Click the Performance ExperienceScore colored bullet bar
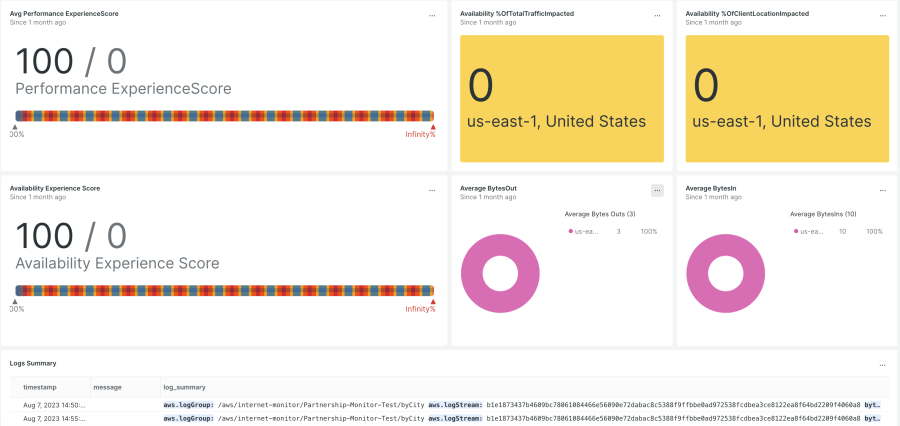The width and height of the screenshot is (900, 426). (224, 116)
